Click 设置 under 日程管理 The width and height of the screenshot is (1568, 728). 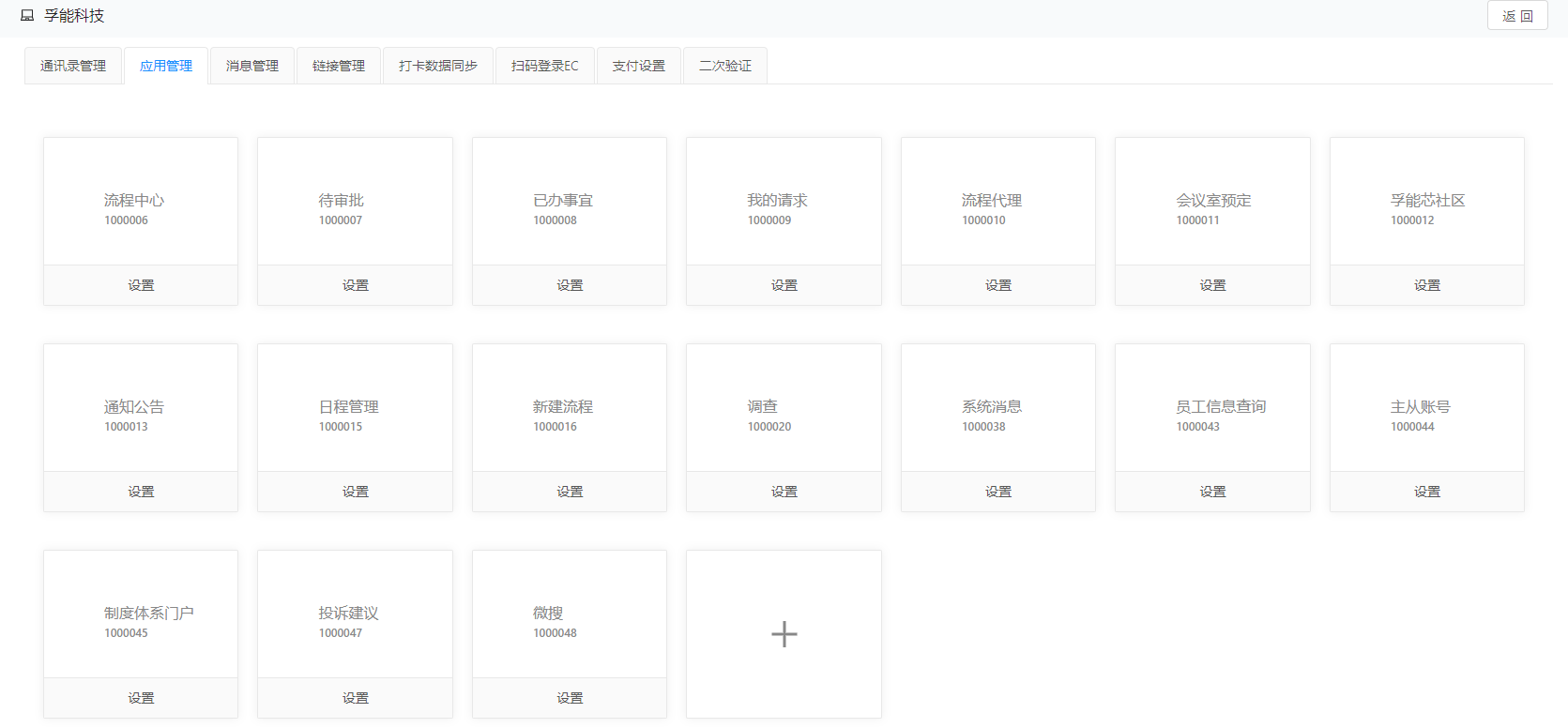[355, 492]
